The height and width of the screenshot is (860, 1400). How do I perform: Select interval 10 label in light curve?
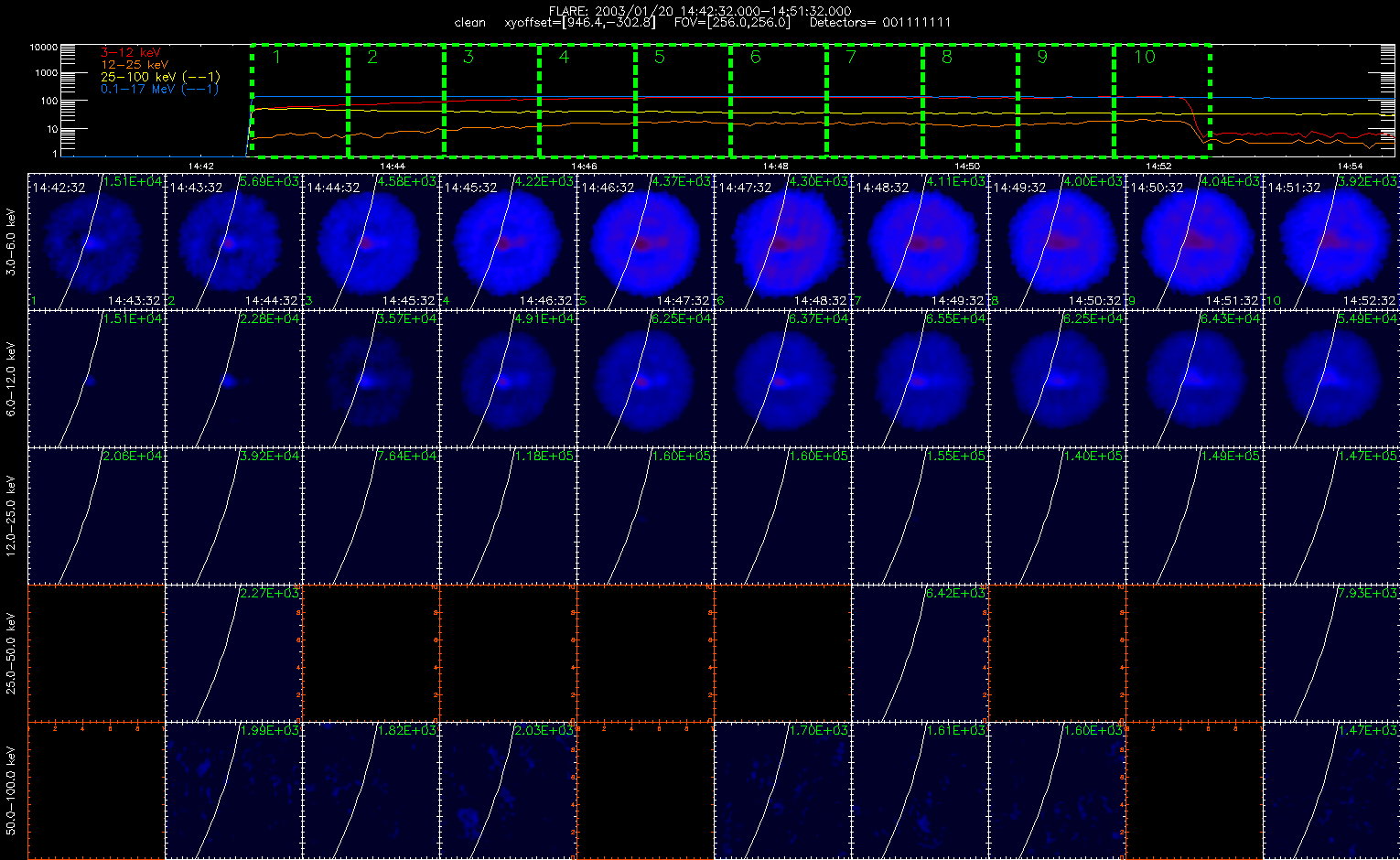pyautogui.click(x=1145, y=57)
